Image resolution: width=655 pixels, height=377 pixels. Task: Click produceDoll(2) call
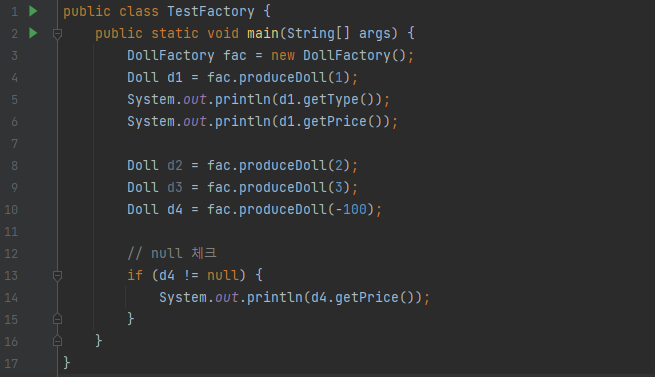(294, 166)
